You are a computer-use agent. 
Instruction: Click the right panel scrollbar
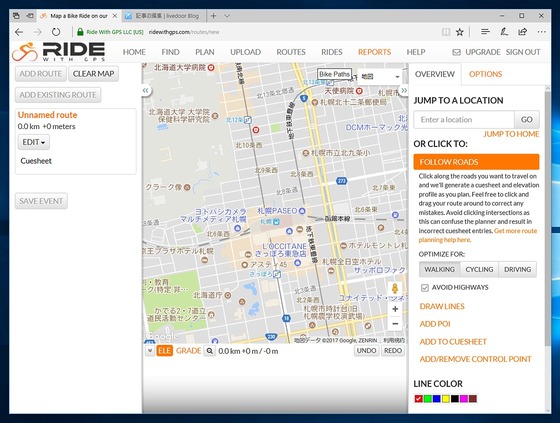[548, 218]
